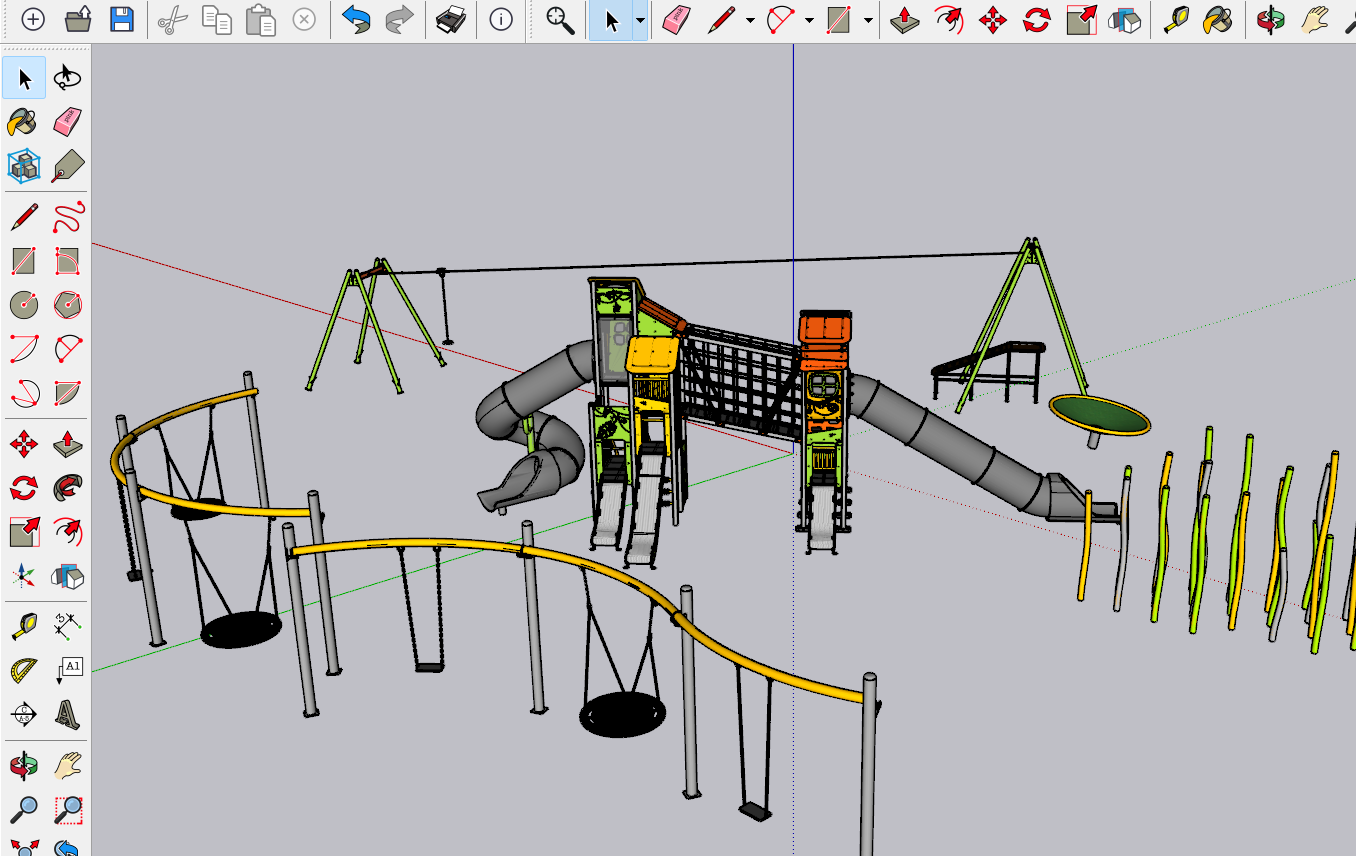The width and height of the screenshot is (1356, 856).
Task: Select the Circle tool
Action: click(x=24, y=305)
